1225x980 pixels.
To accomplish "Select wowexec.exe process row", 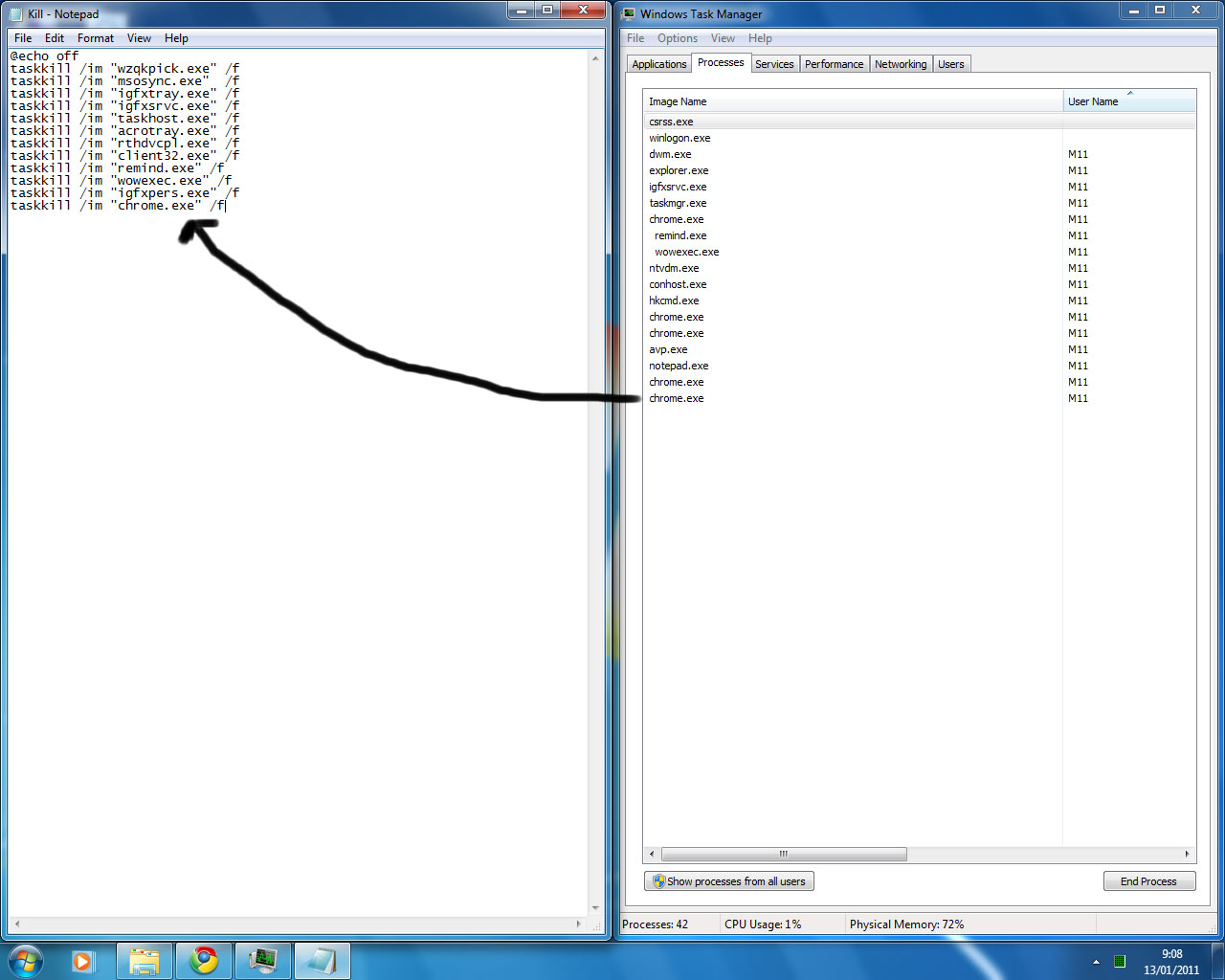I will point(919,252).
